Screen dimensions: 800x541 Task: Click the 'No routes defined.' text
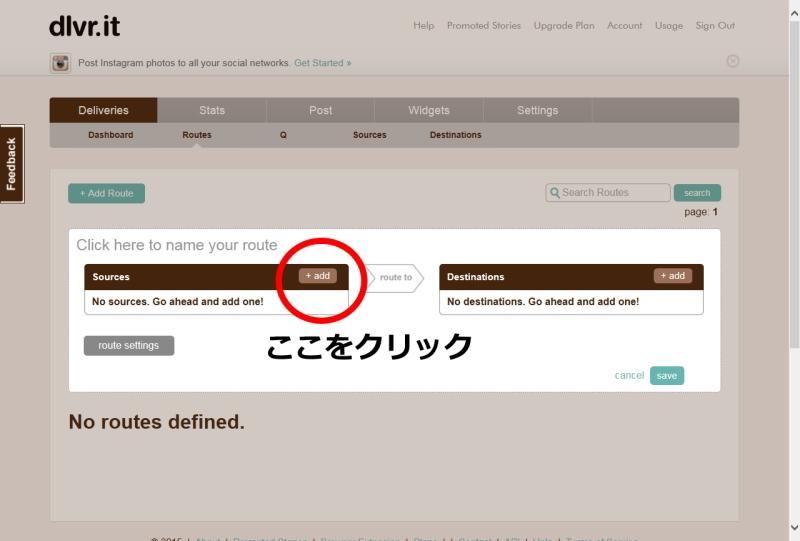point(157,422)
